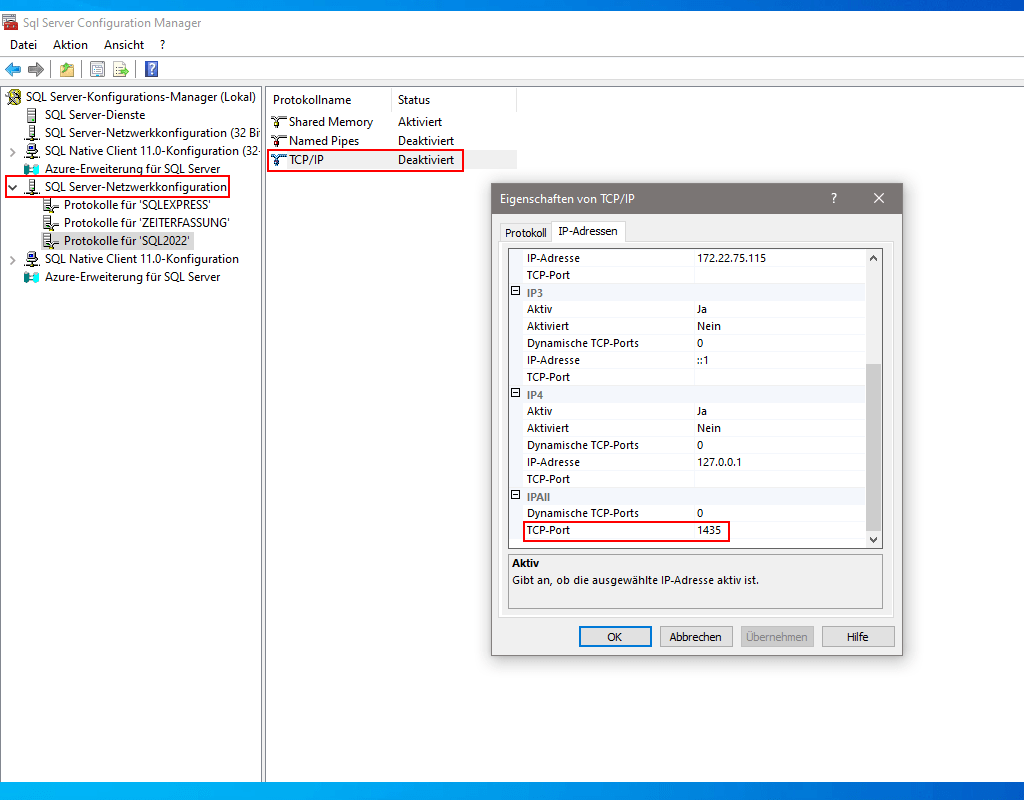Select the Named Pipes protocol icon
Image resolution: width=1024 pixels, height=800 pixels.
point(279,141)
